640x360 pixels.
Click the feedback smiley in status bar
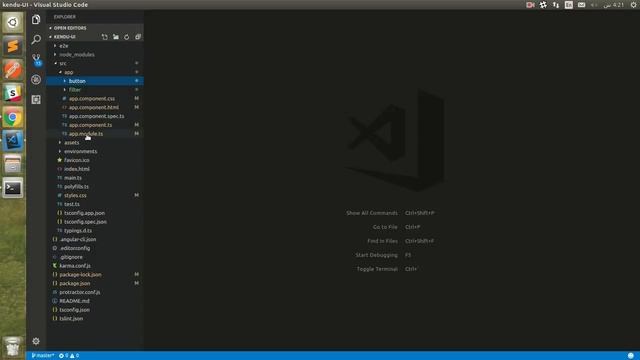[x=631, y=356]
